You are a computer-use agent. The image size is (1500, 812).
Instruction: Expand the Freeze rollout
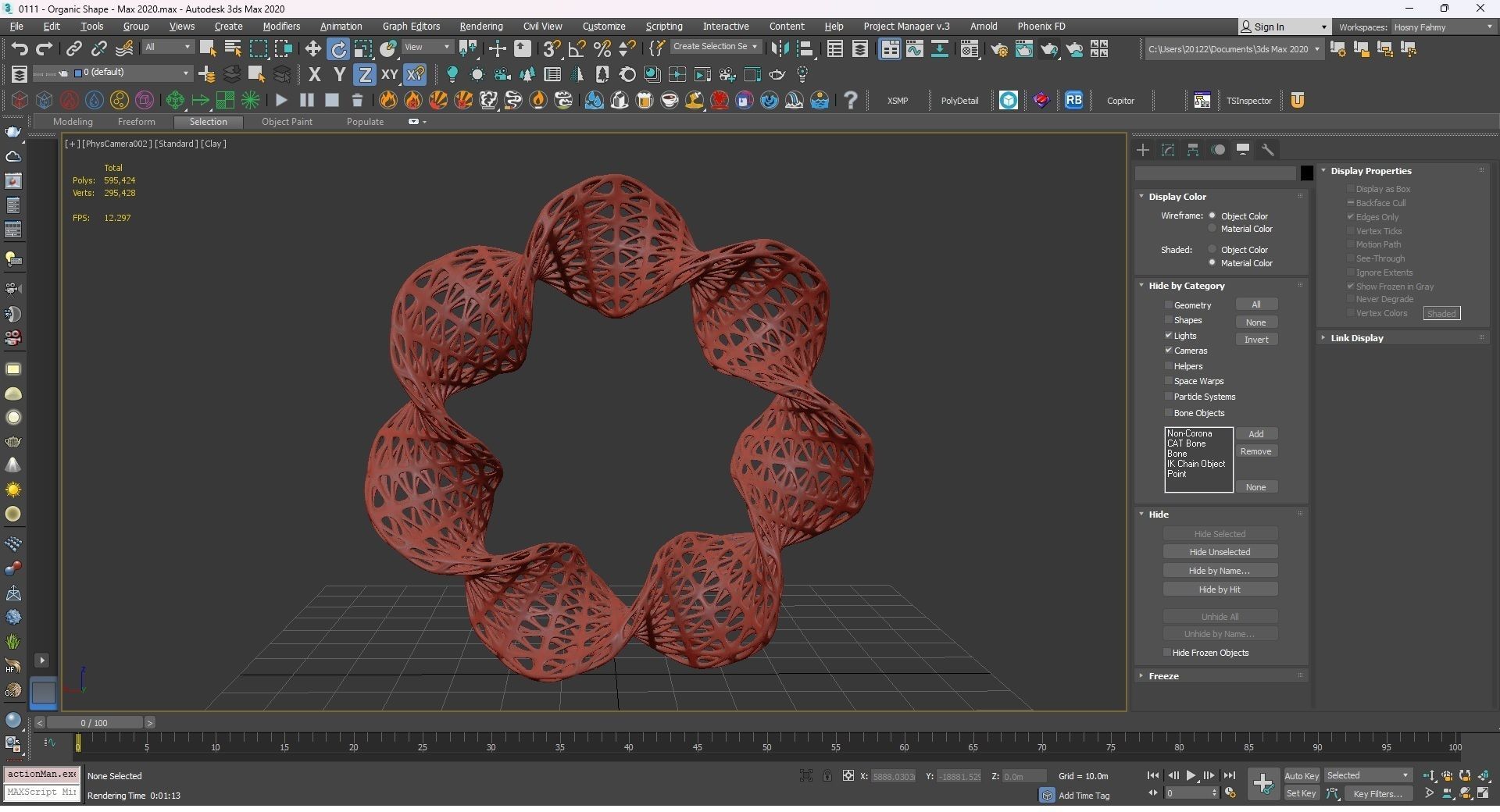pos(1163,676)
